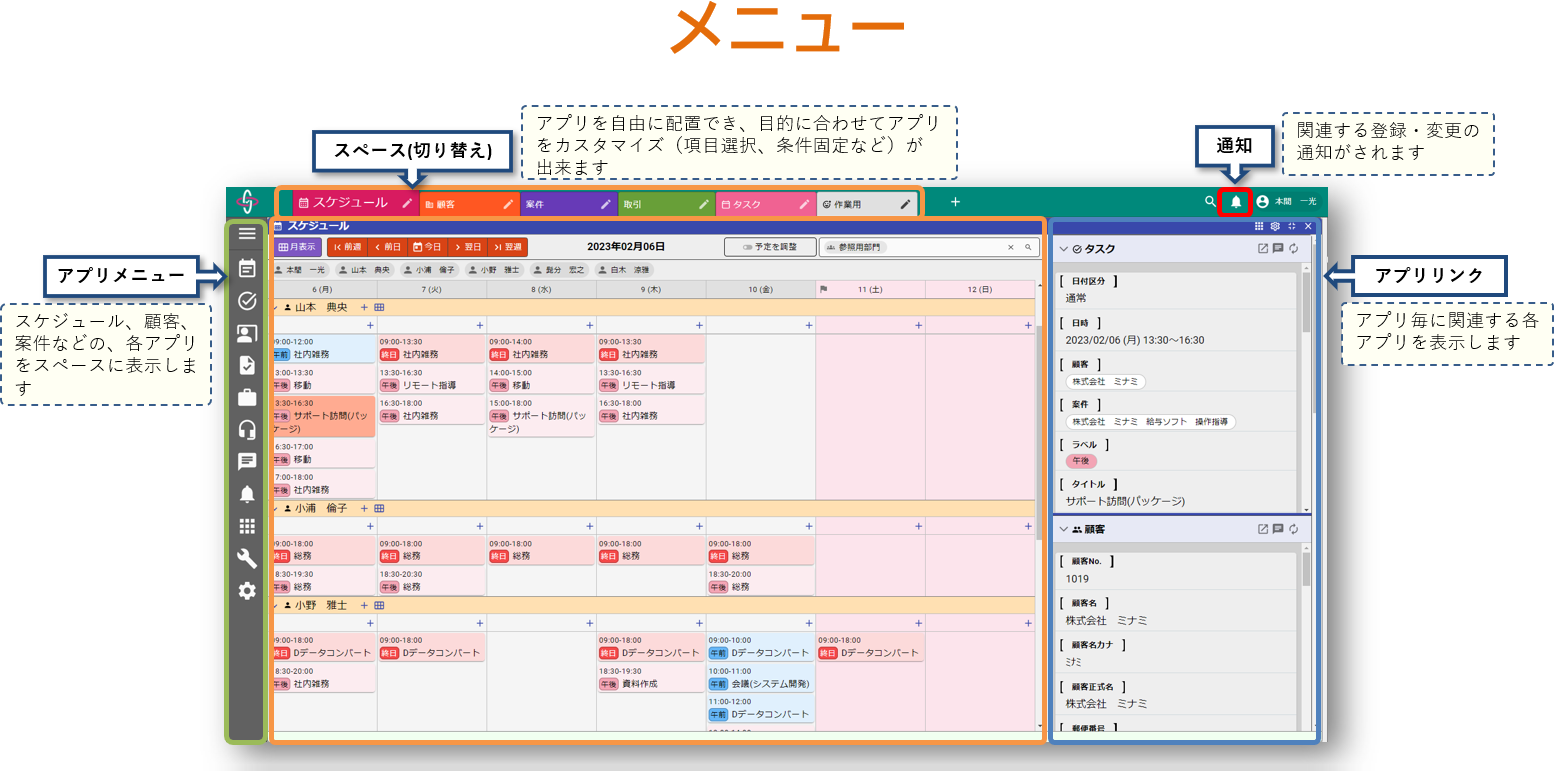Open the customer contact card icon

tap(247, 334)
